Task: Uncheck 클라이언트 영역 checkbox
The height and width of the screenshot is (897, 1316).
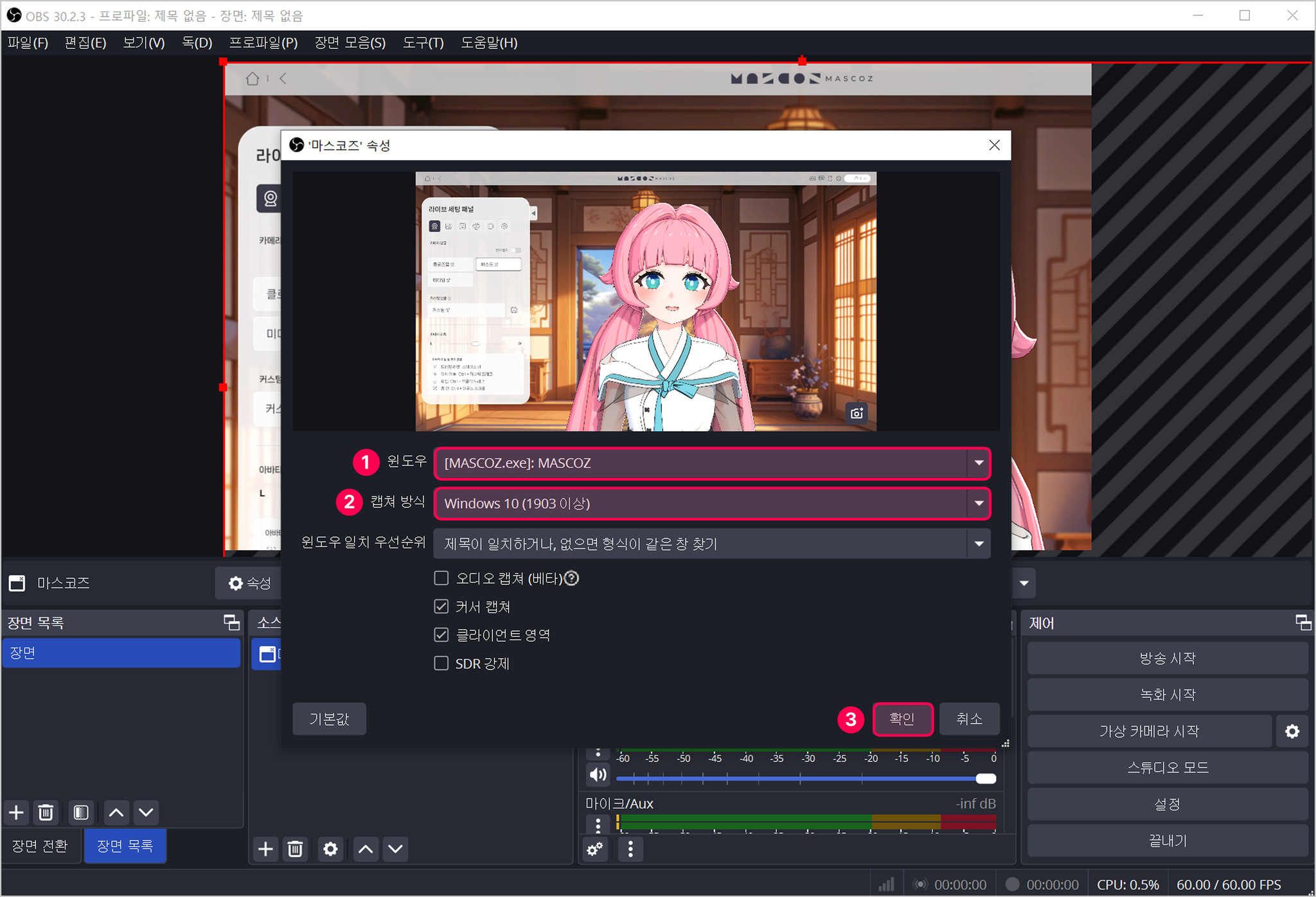Action: point(441,635)
